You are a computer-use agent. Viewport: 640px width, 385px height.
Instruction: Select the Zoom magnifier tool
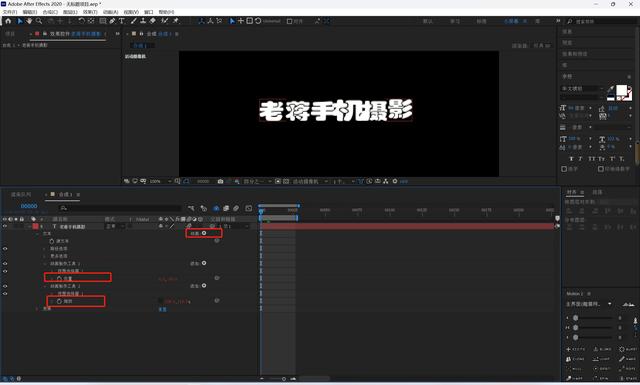39,21
